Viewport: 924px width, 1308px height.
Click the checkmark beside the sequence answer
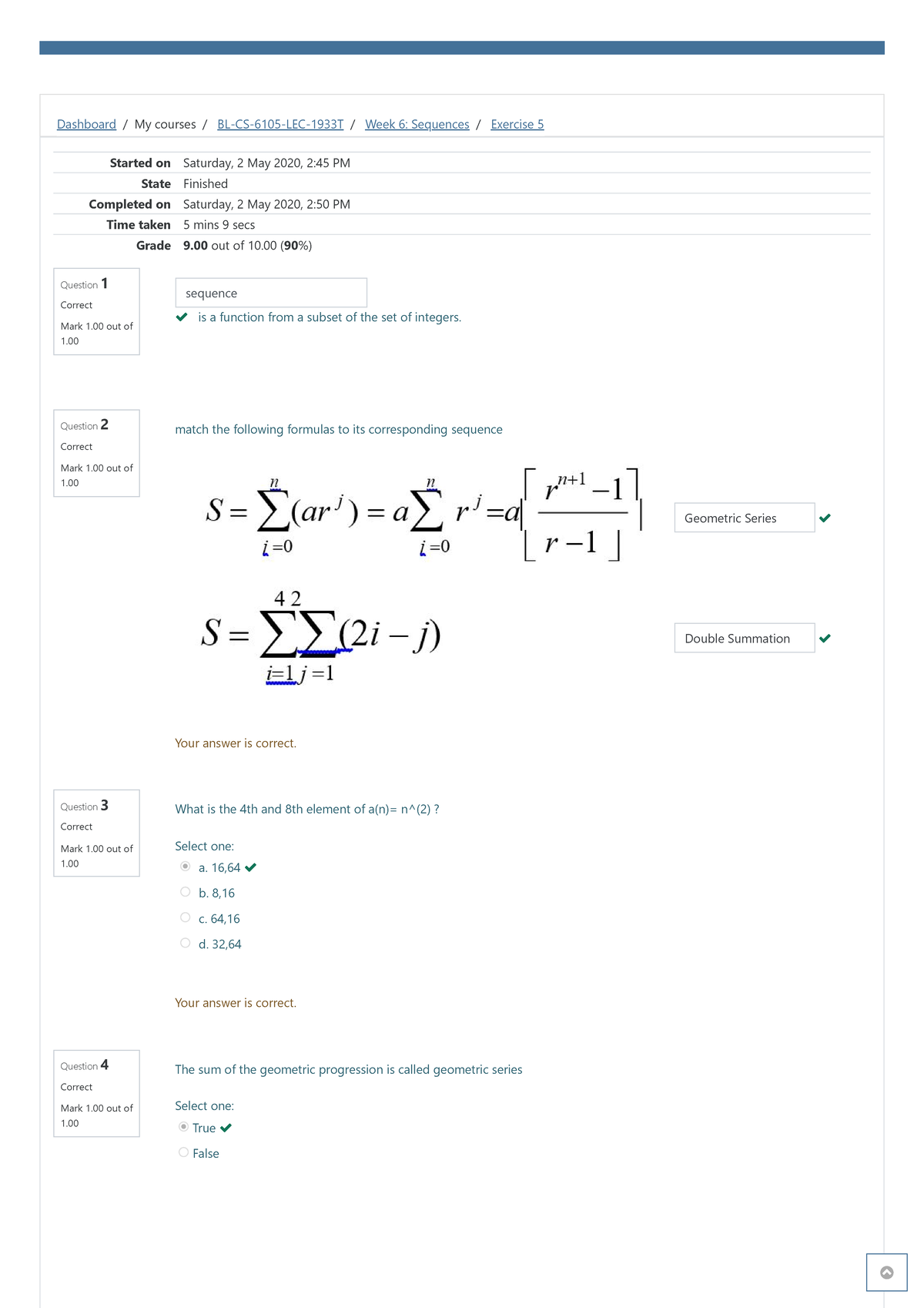pyautogui.click(x=182, y=317)
